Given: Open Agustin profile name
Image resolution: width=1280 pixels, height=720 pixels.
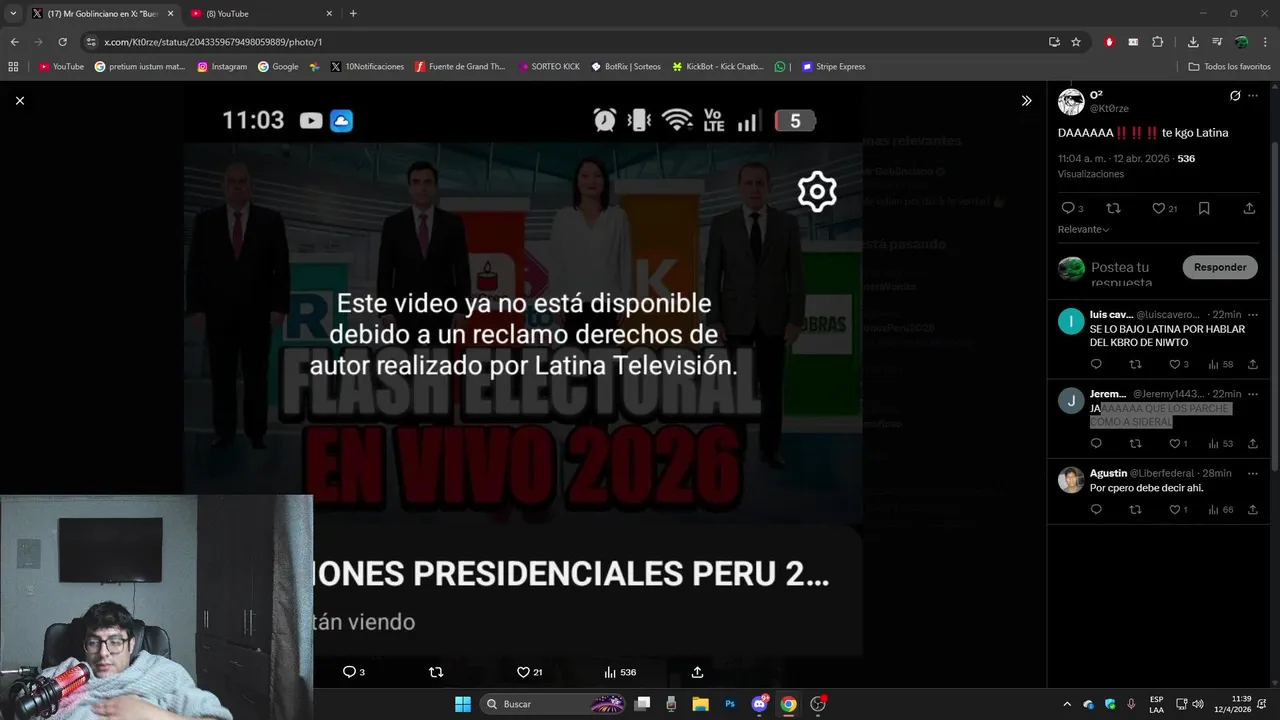Looking at the screenshot, I should tap(1108, 473).
